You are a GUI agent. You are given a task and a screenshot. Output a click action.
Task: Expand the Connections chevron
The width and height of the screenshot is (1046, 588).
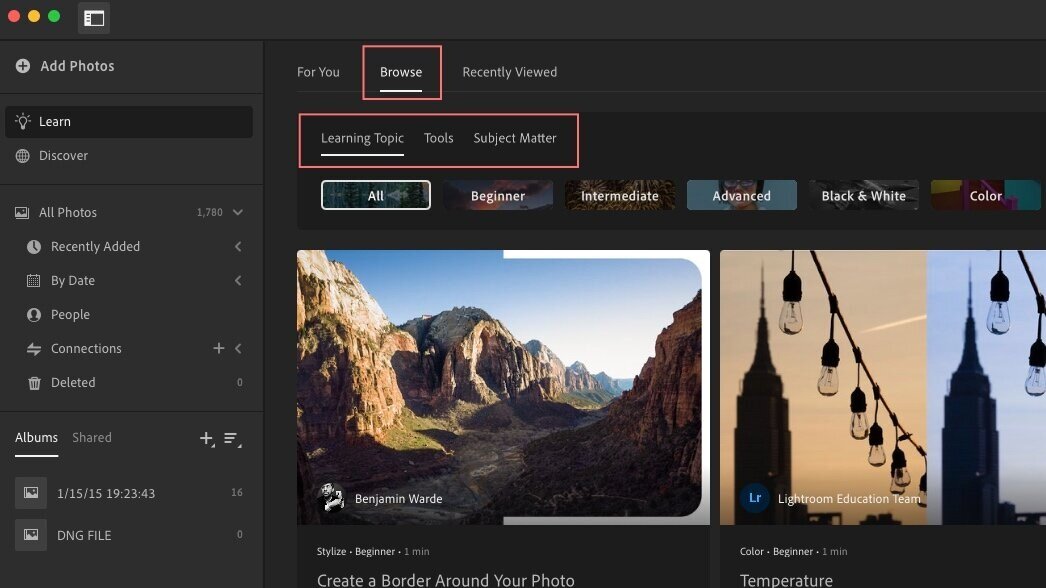(238, 348)
